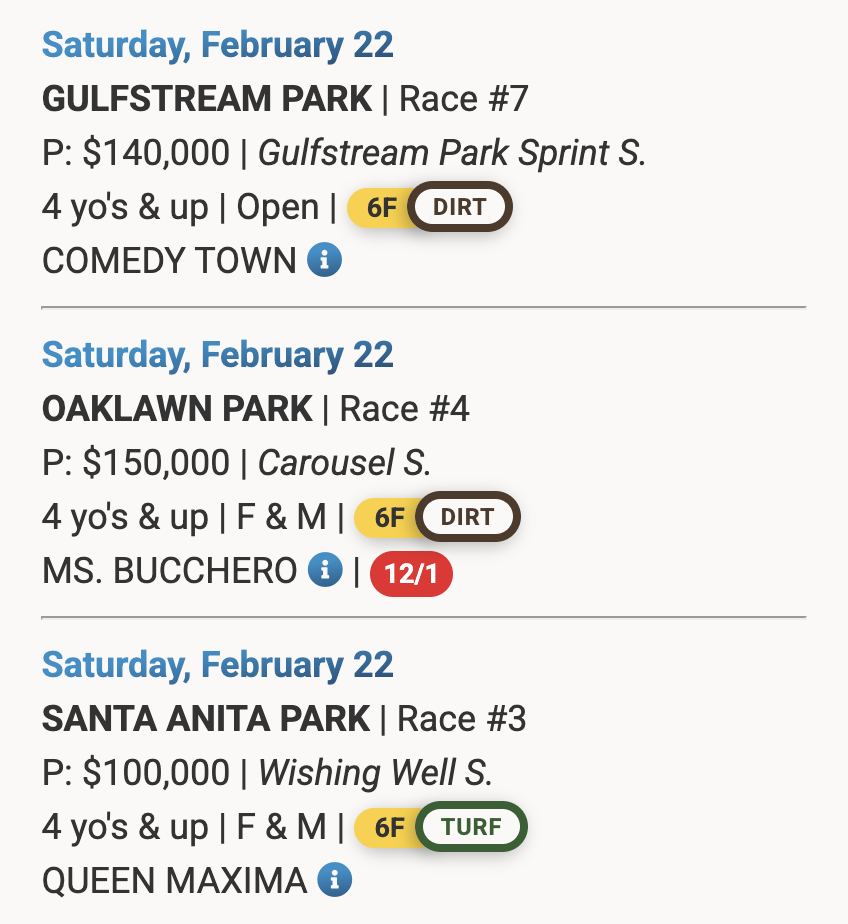
Task: Click the green TURF surface badge
Action: 472,828
